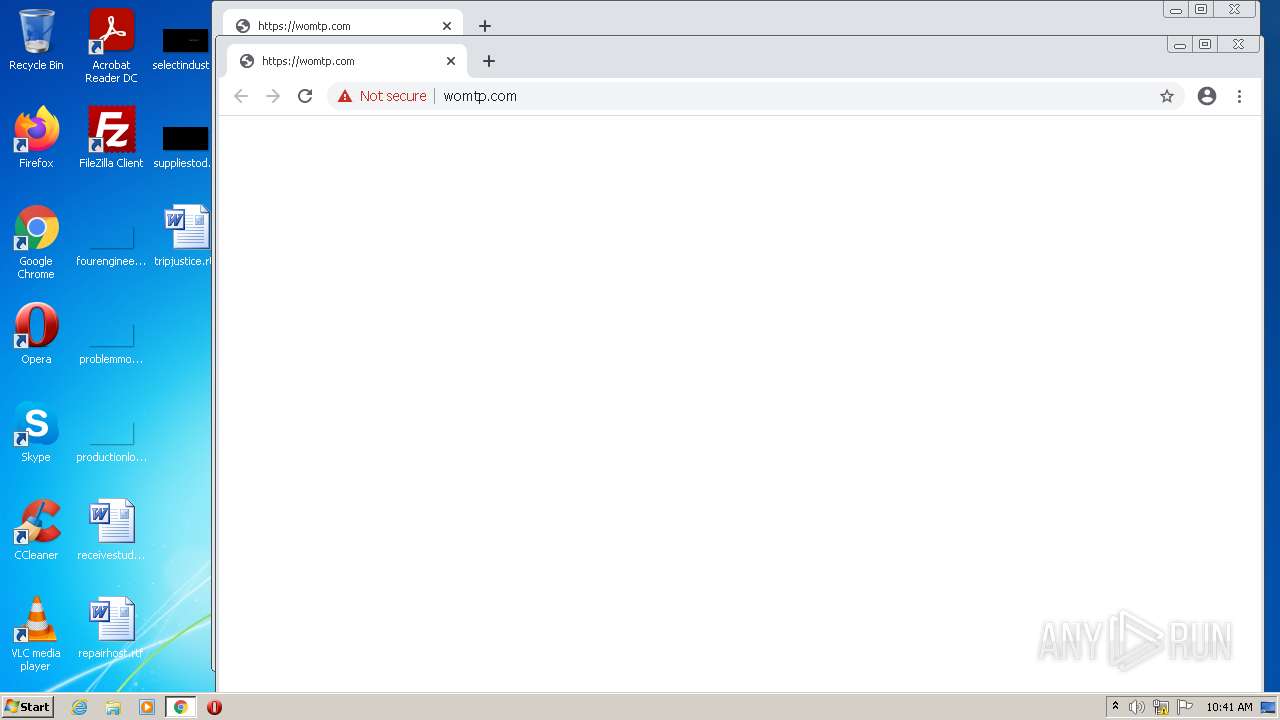Select the repairhost.rtf file
1280x720 pixels.
click(x=111, y=628)
